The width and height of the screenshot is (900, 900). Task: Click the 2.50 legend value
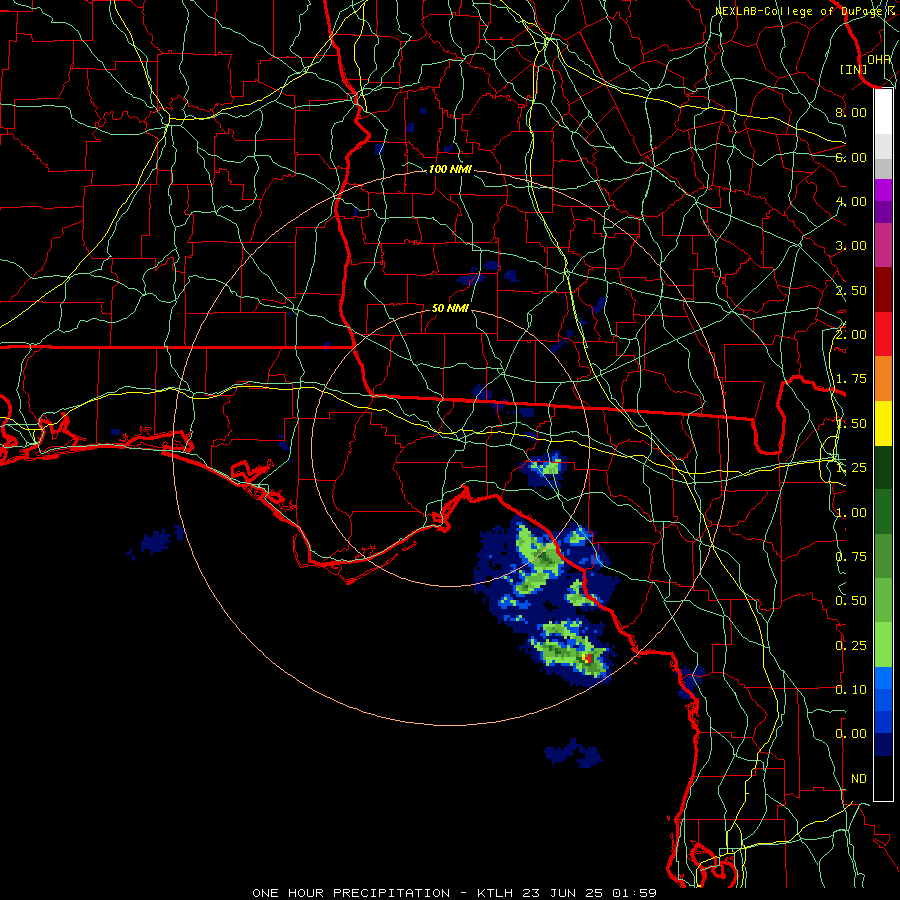pos(851,290)
